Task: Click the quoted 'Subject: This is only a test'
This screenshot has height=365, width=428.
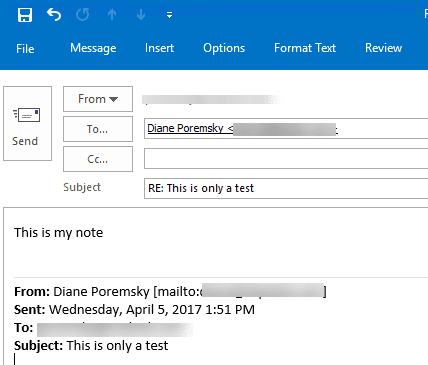Action: point(91,346)
